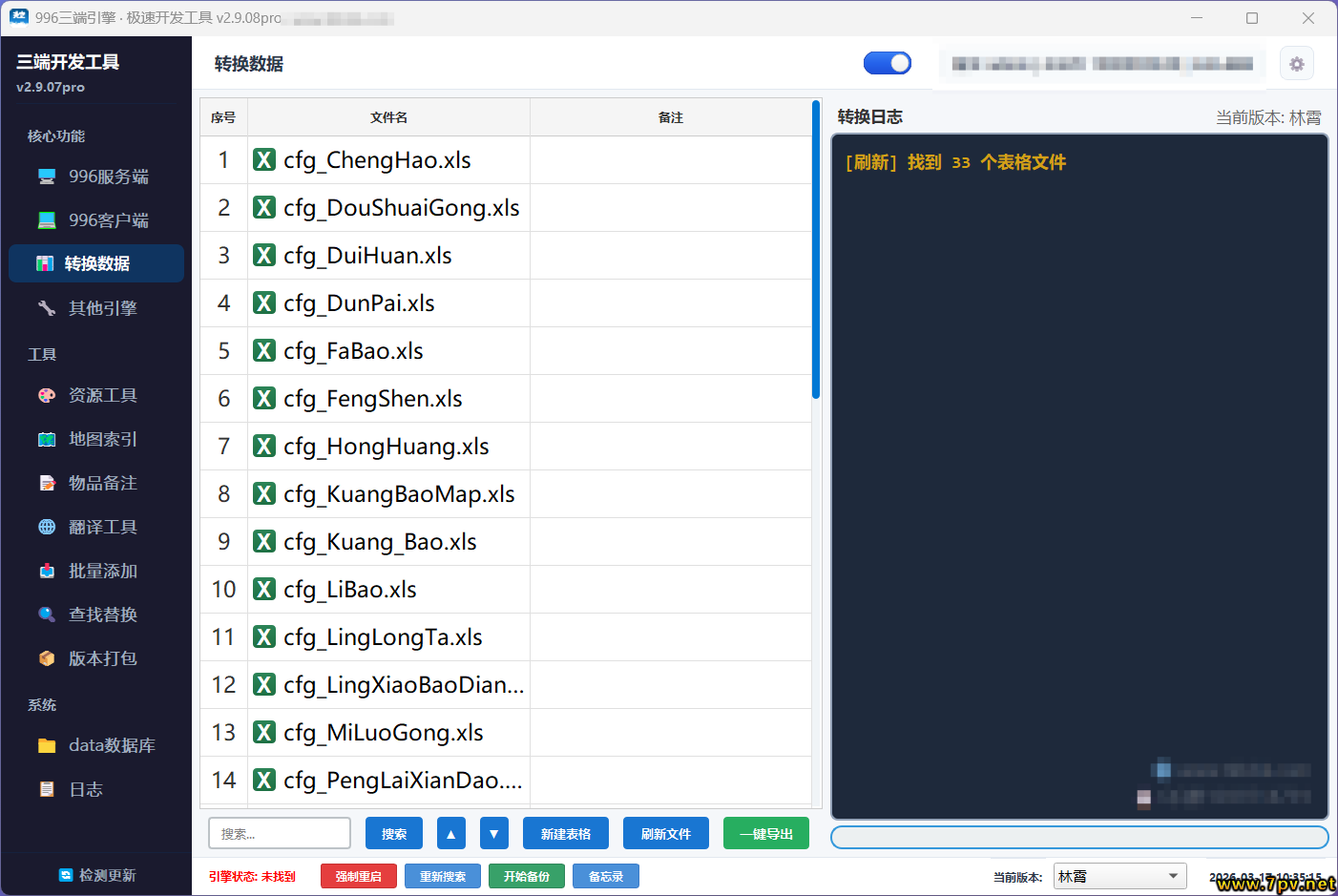Click the up arrow button
This screenshot has height=896, width=1338.
pos(451,833)
